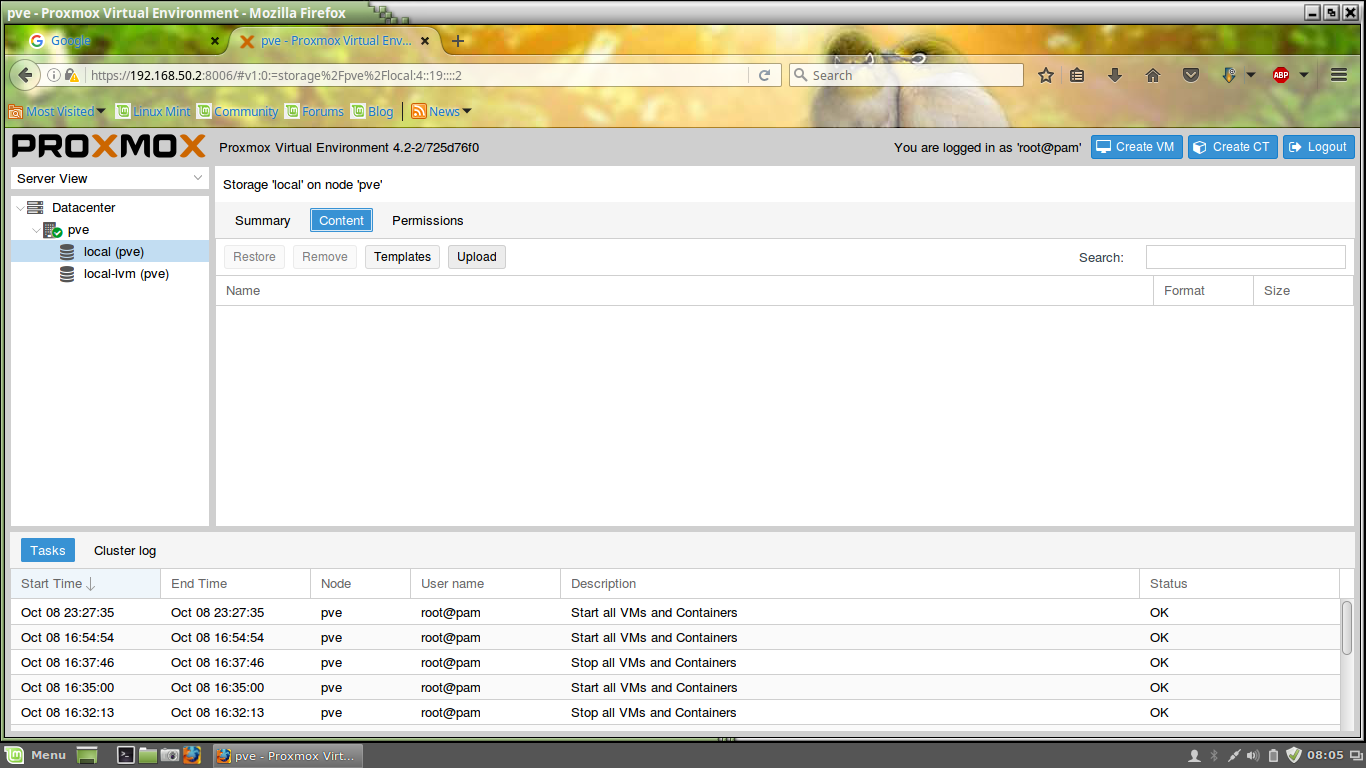Click the content Search input field
The height and width of the screenshot is (768, 1366).
[x=1246, y=257]
